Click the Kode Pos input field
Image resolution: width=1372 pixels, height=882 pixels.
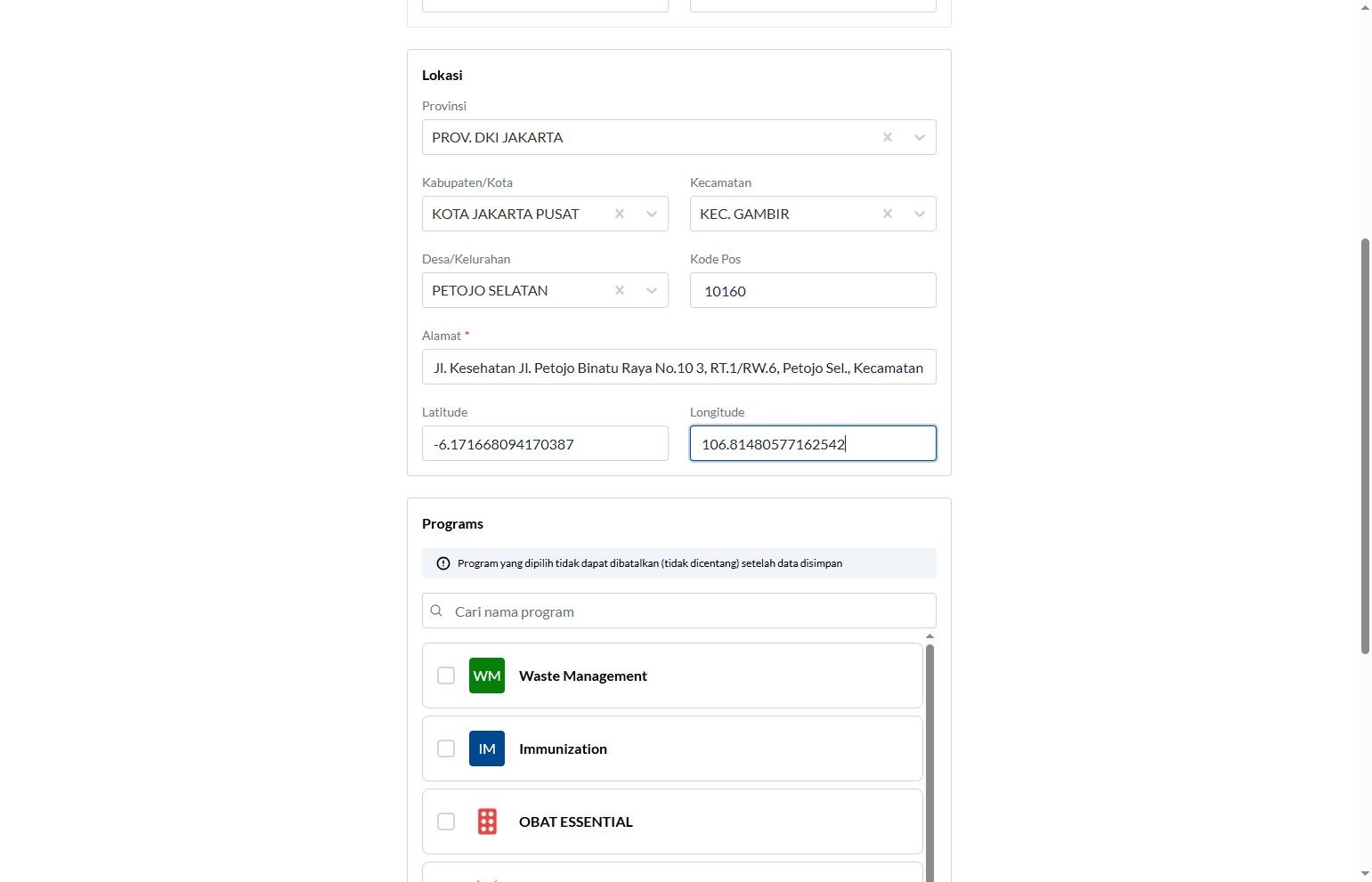coord(812,291)
